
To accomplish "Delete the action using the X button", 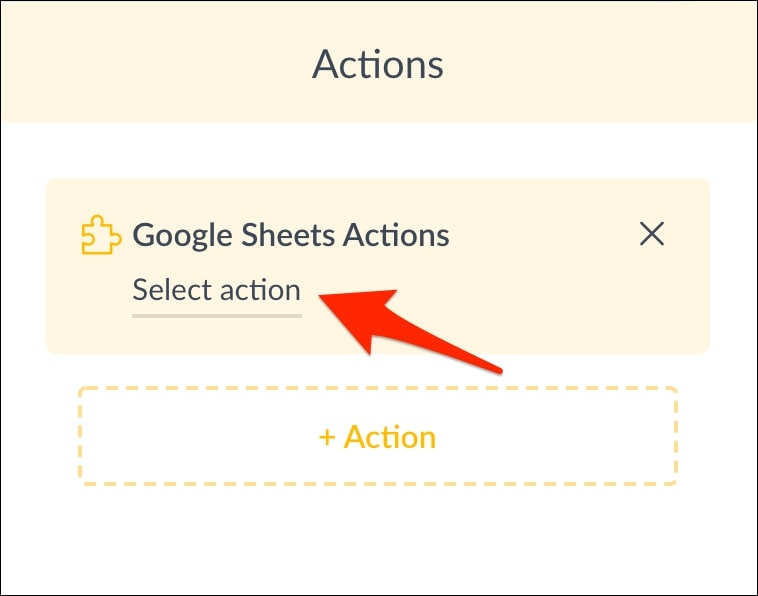I will [x=652, y=234].
